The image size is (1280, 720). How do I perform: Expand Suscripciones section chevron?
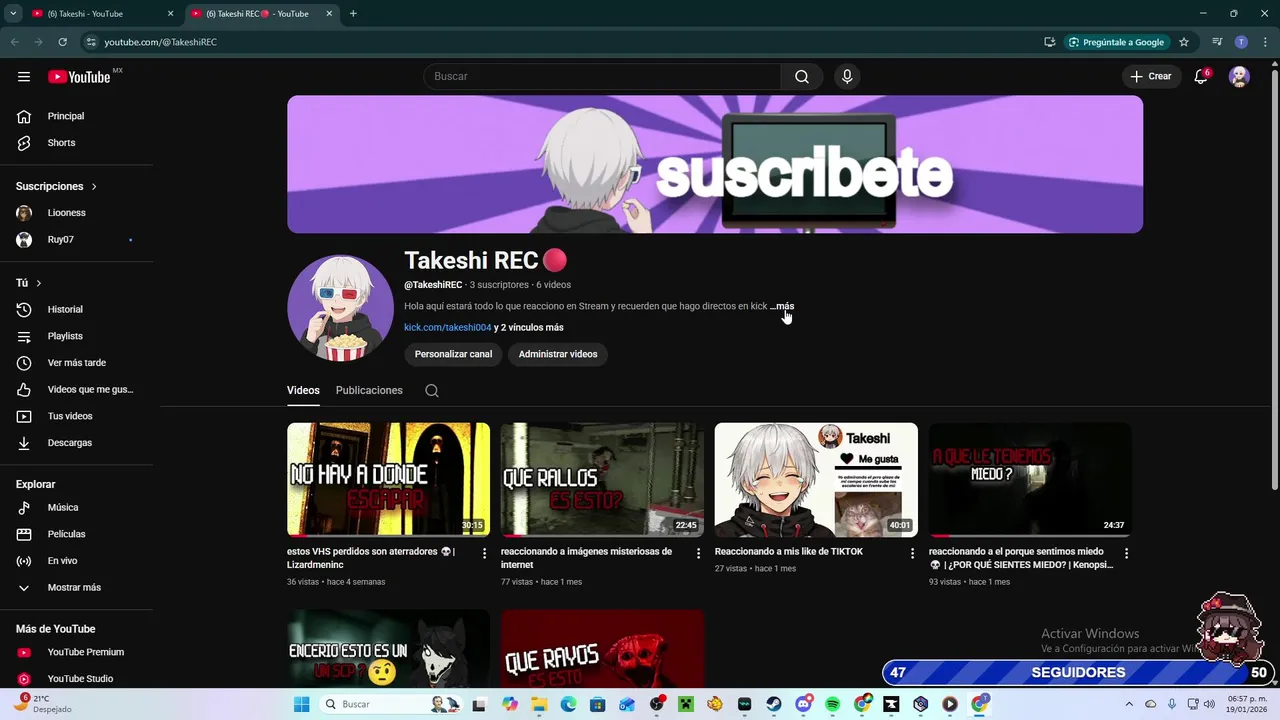pos(94,187)
